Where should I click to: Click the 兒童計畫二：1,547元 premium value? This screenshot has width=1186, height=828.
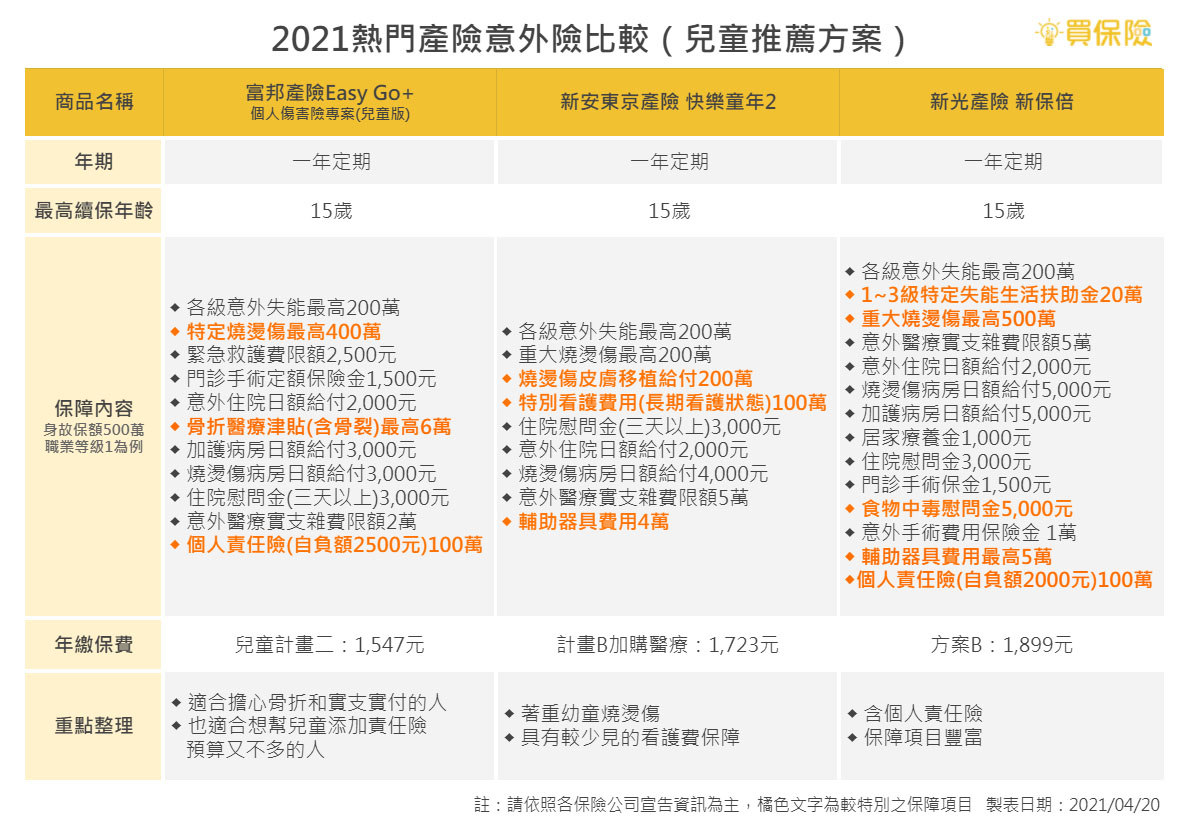[x=328, y=644]
